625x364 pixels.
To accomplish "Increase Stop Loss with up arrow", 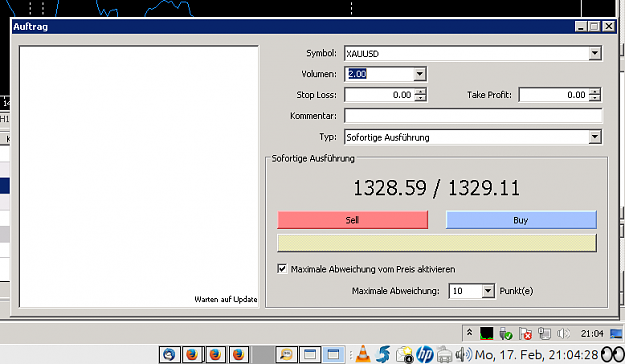I will tap(420, 92).
